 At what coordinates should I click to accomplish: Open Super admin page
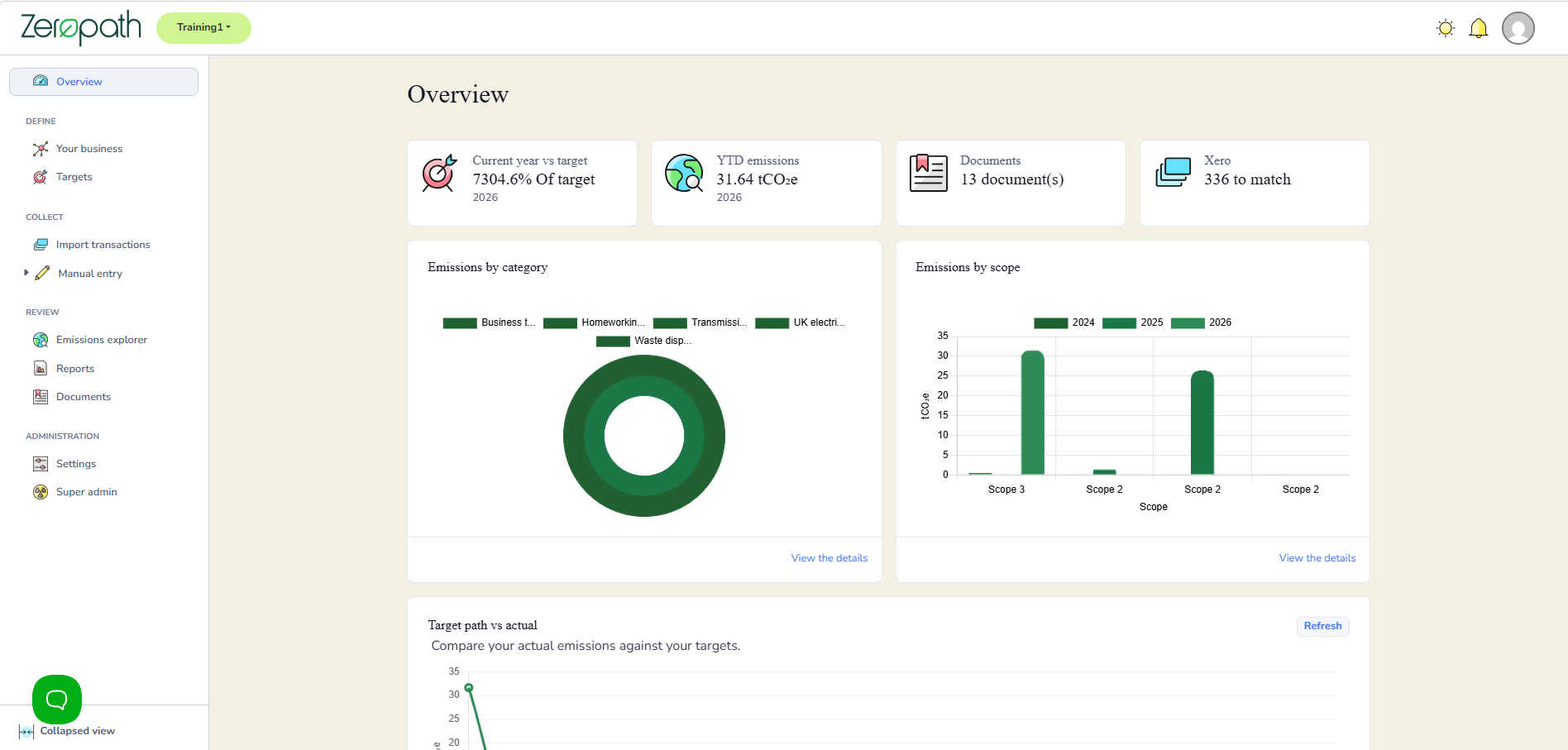click(87, 492)
